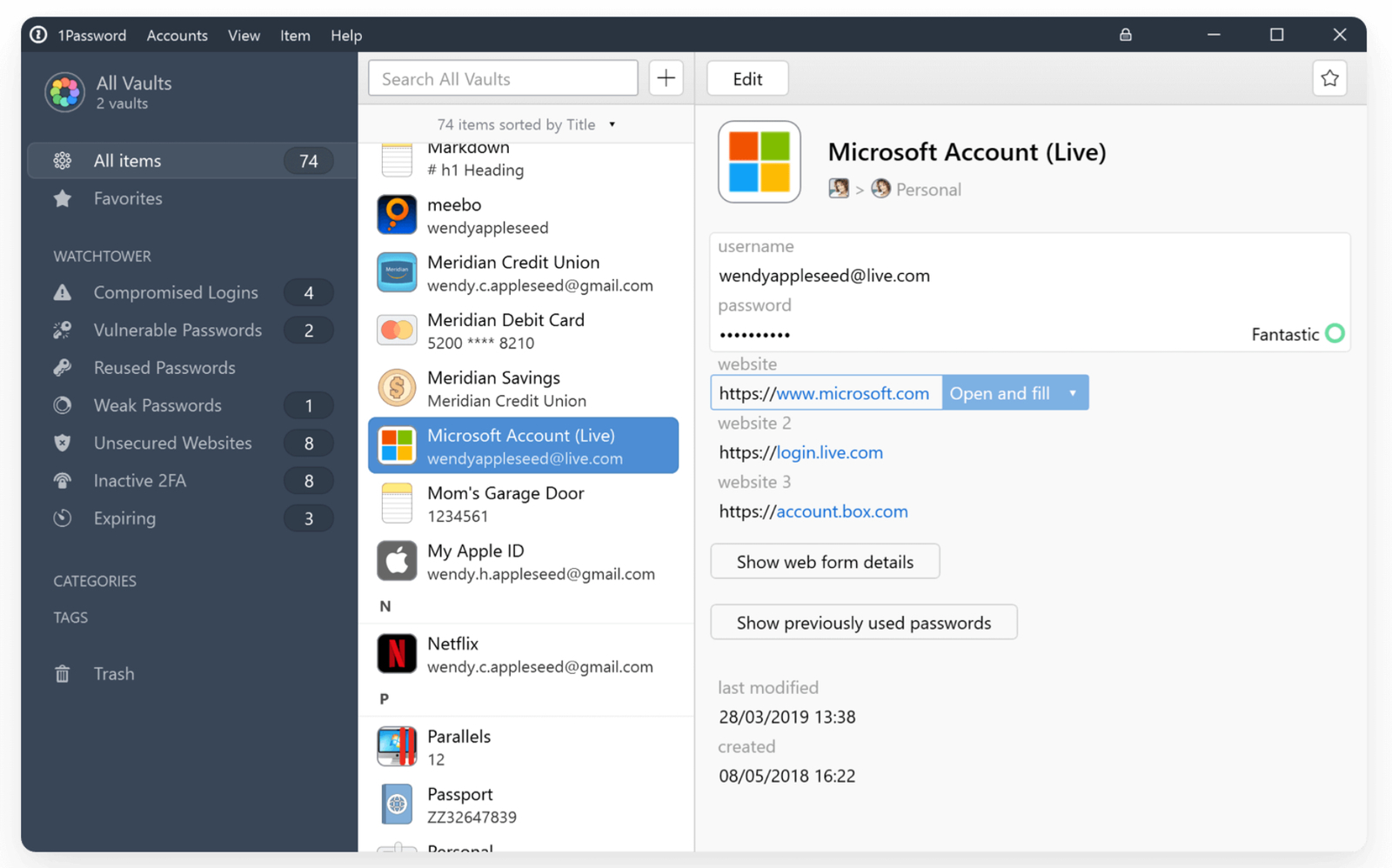The image size is (1392, 868).
Task: Open Compromised Logins warning category
Action: click(175, 293)
